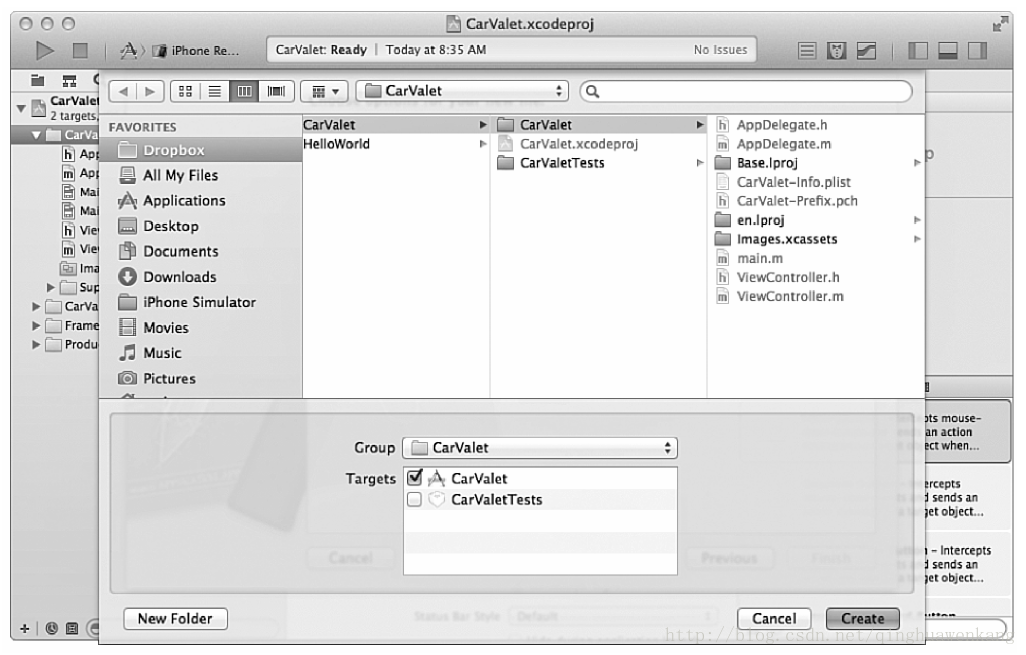1026x655 pixels.
Task: Switch file dialog to icon view
Action: coord(185,91)
